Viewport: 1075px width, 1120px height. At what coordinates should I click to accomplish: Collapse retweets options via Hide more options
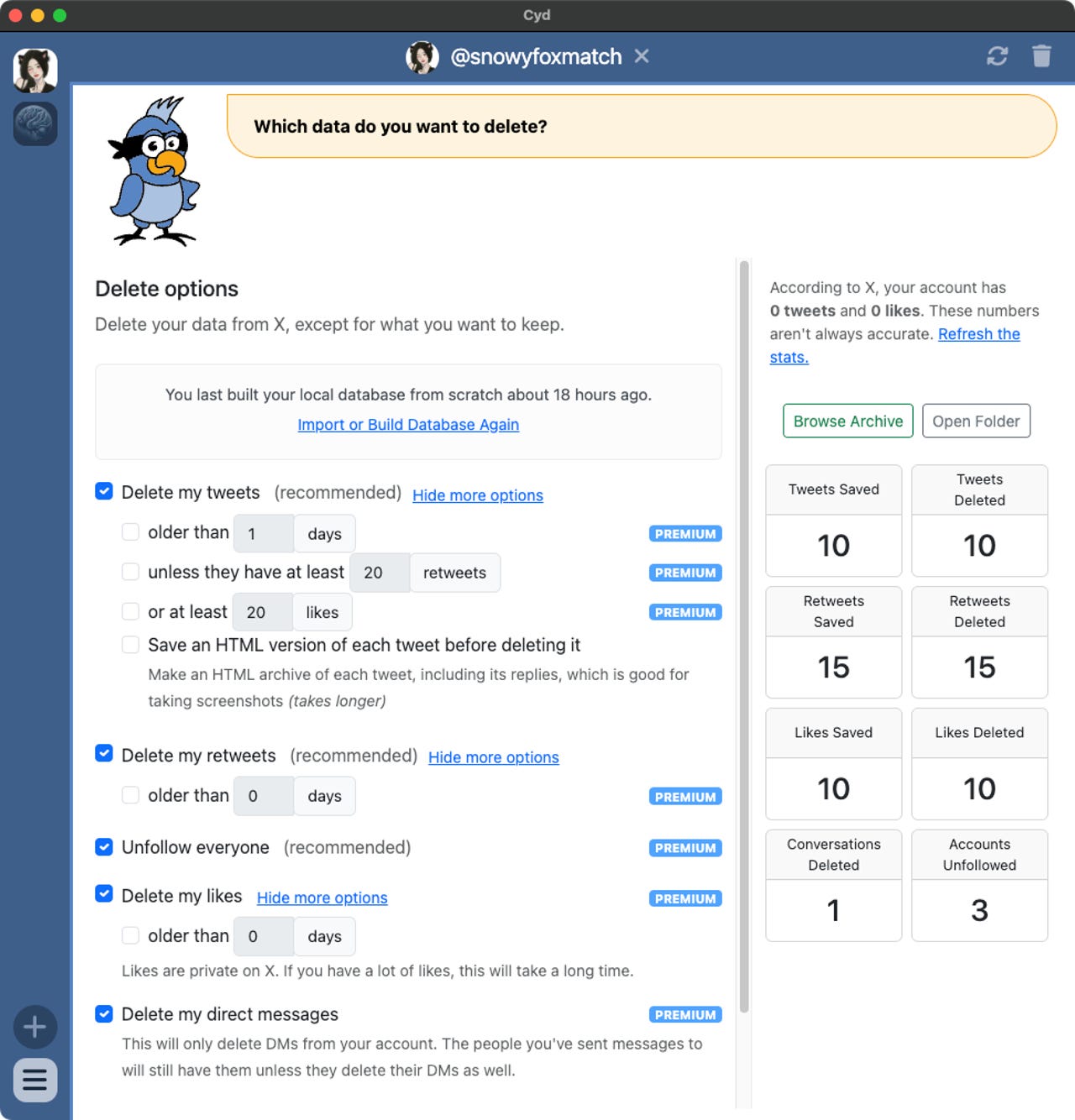coord(494,757)
